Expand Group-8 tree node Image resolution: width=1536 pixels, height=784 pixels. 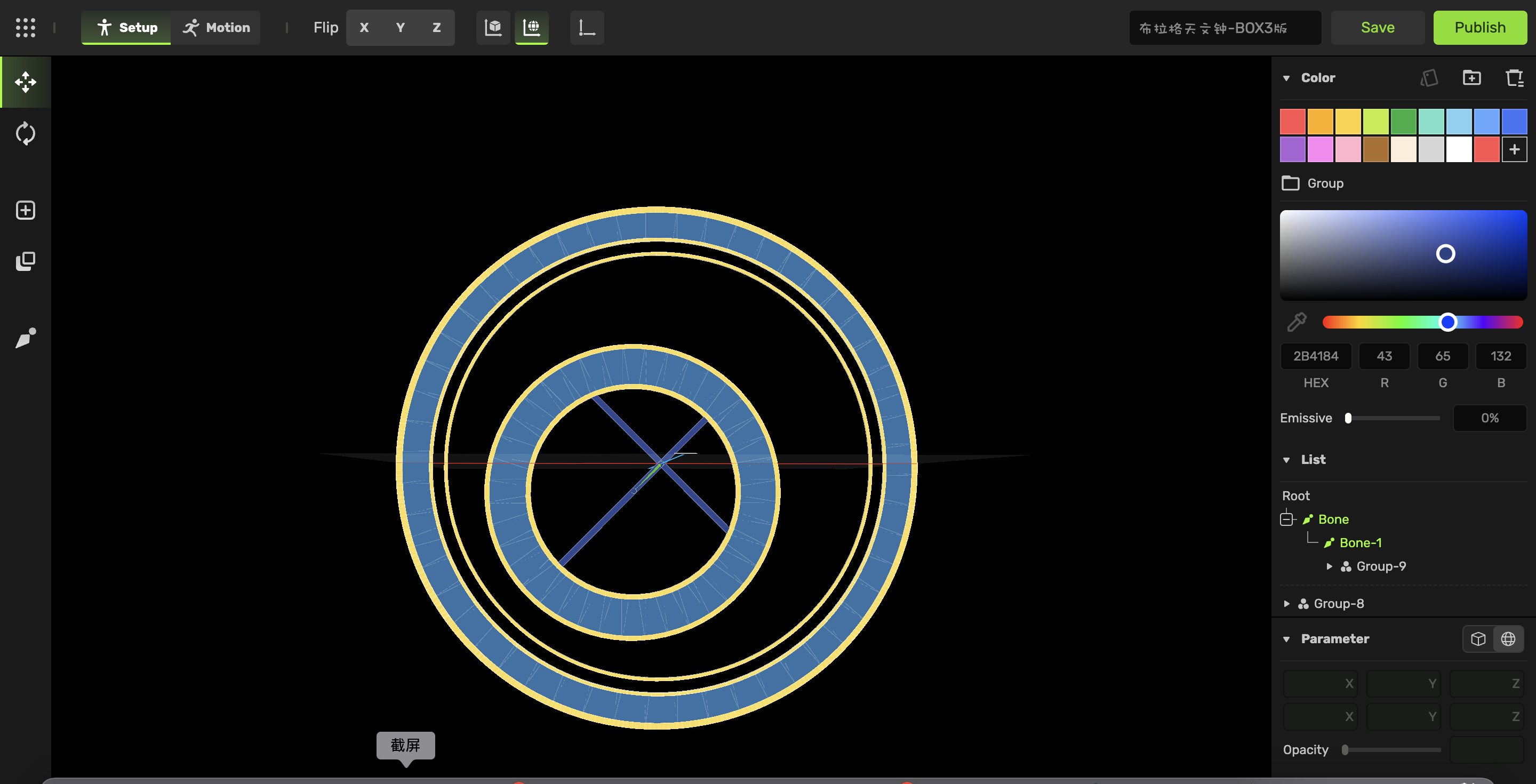click(1286, 604)
